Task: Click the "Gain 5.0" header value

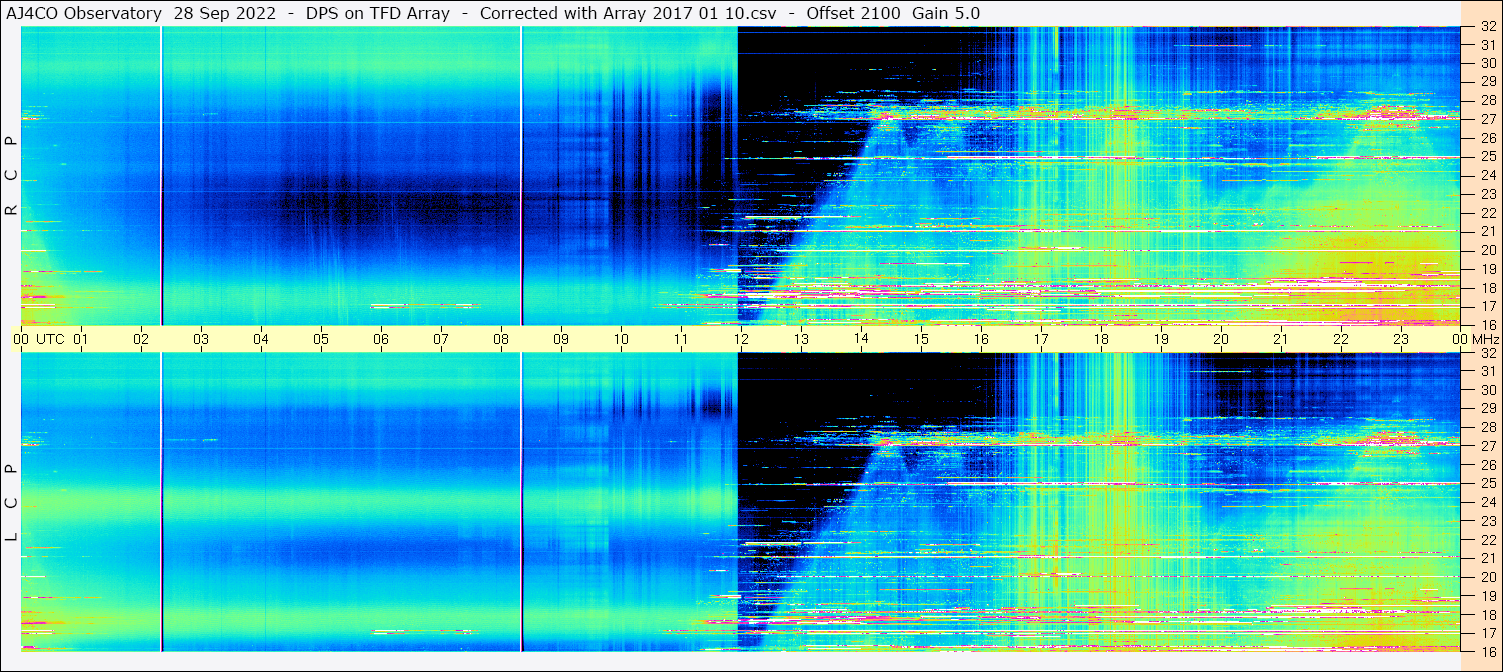Action: [946, 13]
